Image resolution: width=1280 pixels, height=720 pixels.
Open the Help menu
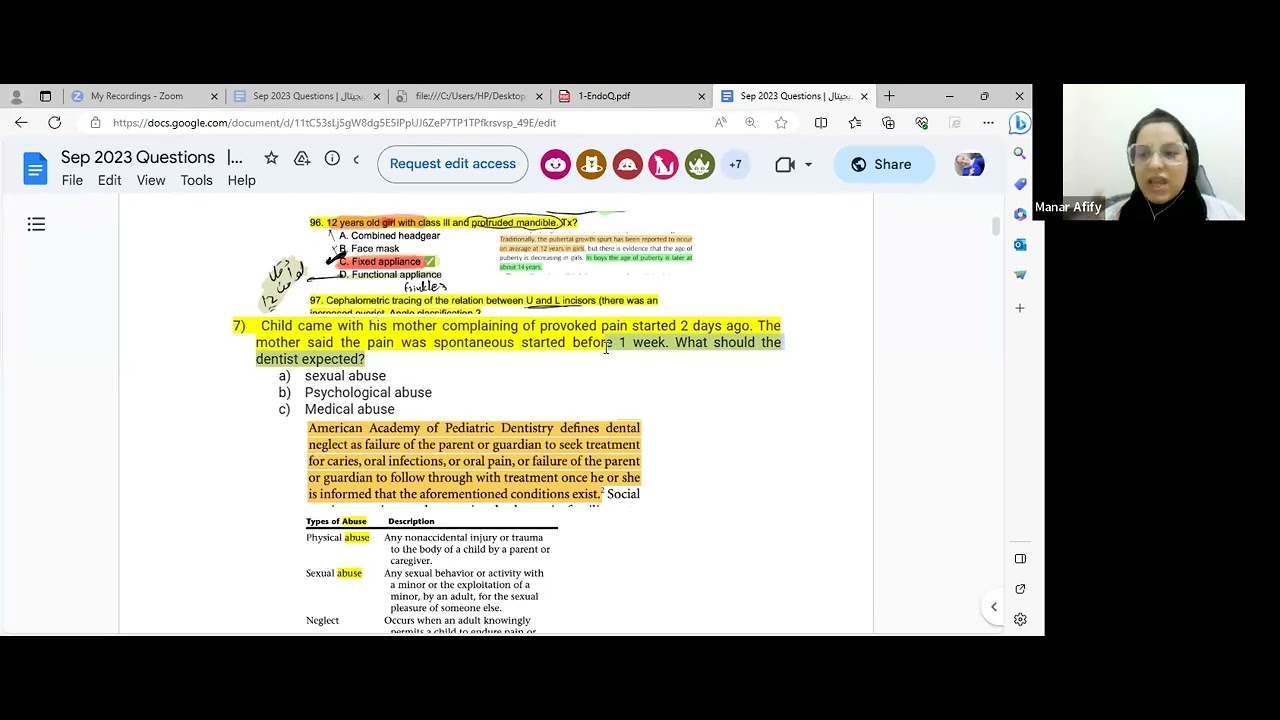pyautogui.click(x=241, y=180)
